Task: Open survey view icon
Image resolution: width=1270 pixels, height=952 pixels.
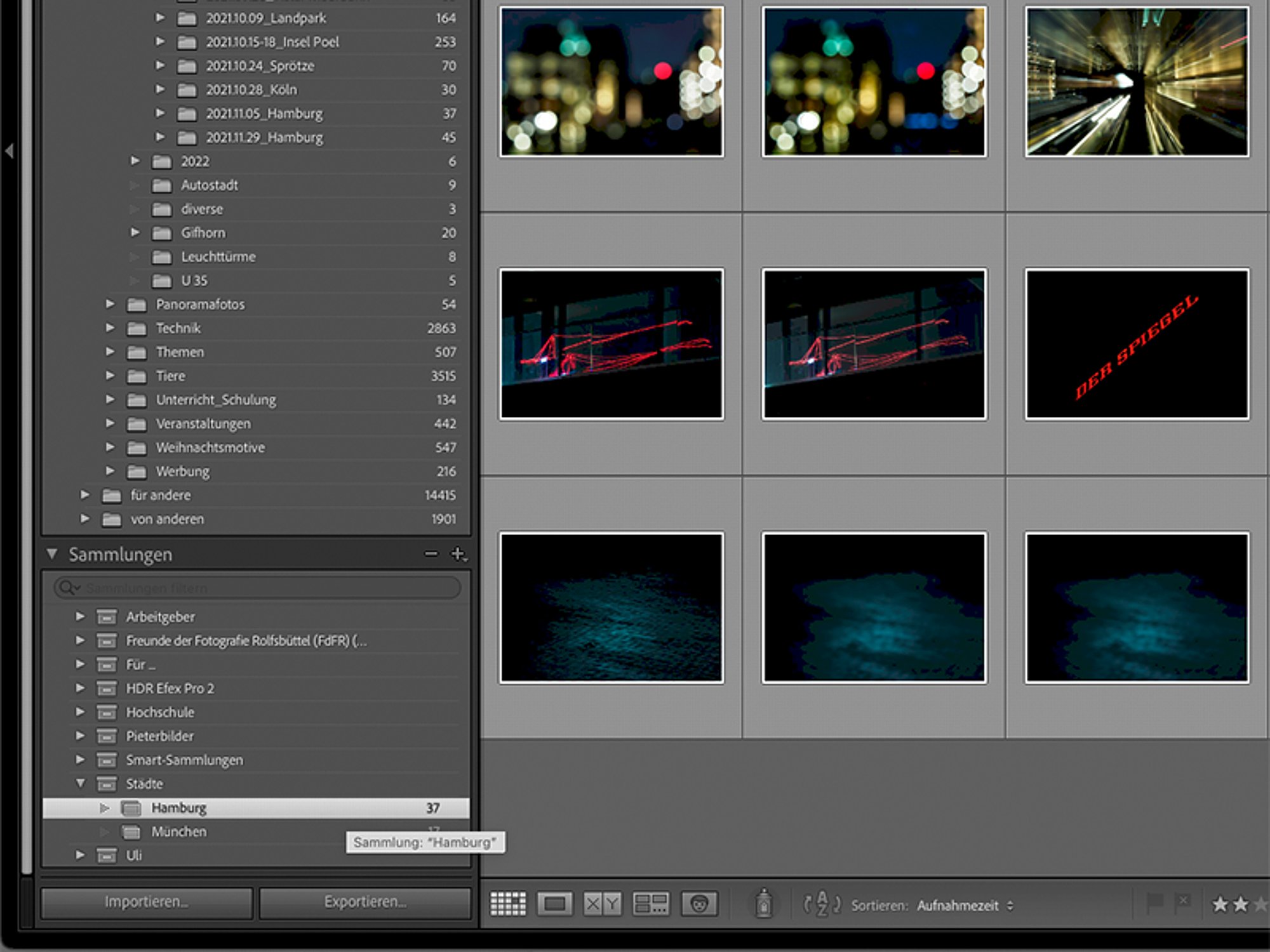Action: click(x=651, y=904)
